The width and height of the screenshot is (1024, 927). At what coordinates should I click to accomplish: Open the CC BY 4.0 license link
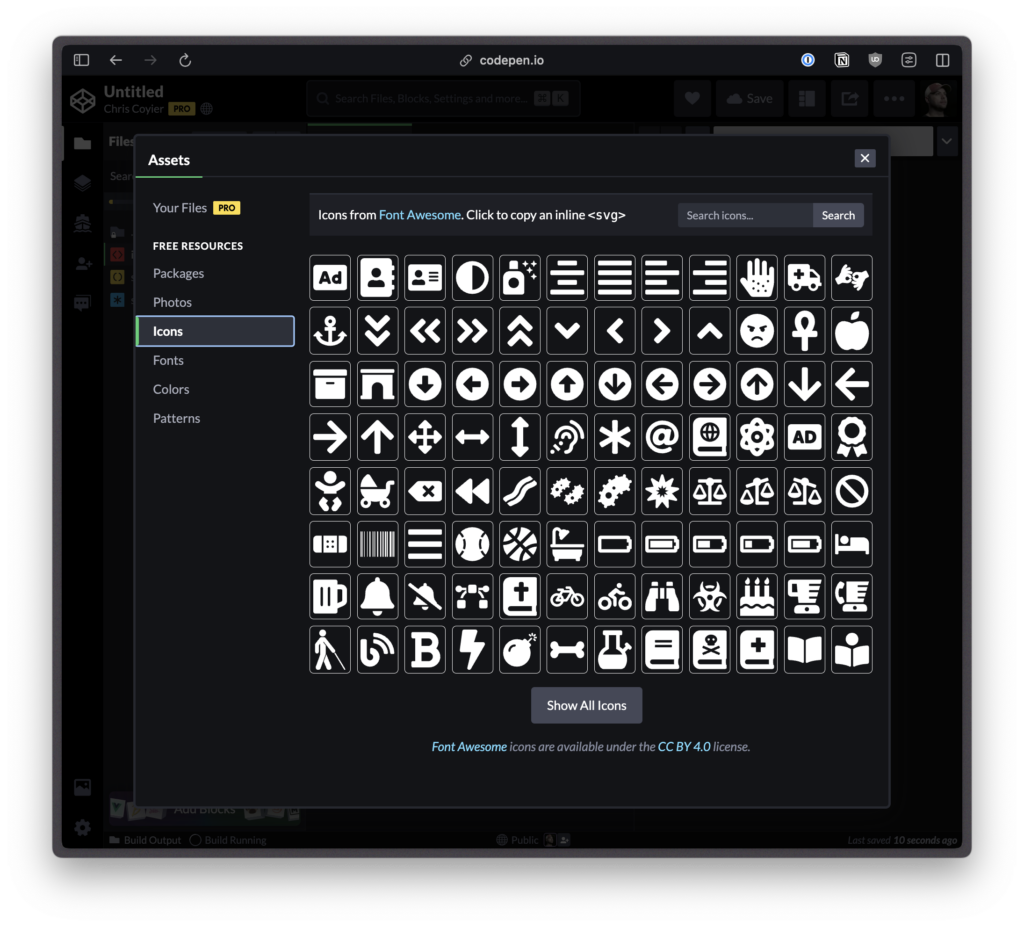pos(684,747)
